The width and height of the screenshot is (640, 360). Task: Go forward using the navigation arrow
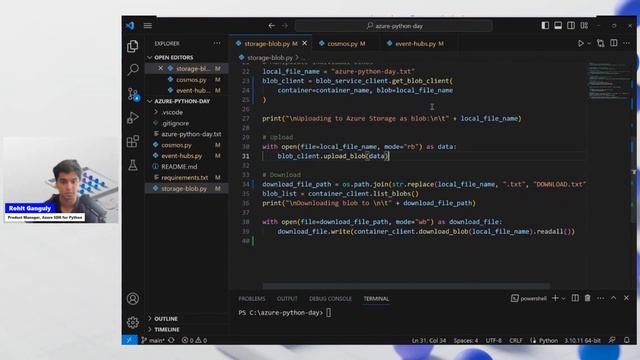(285, 26)
